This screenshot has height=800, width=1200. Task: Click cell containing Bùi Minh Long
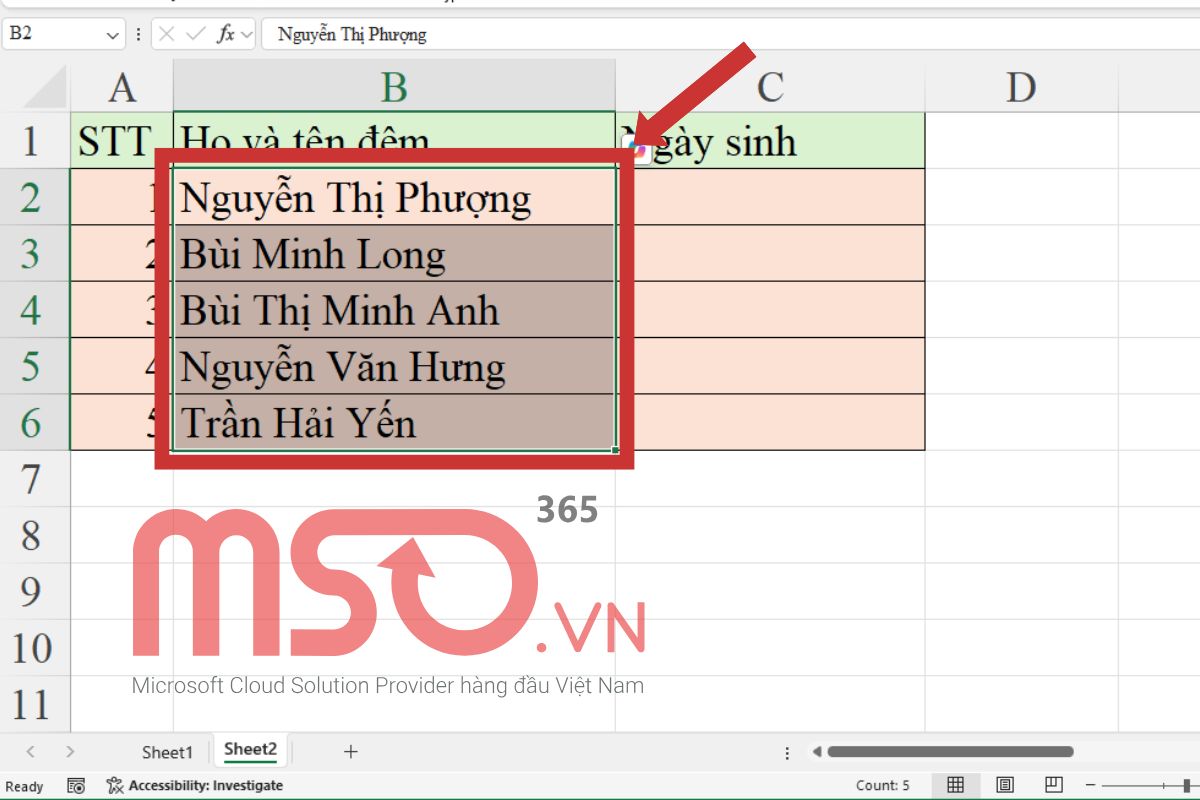click(394, 253)
